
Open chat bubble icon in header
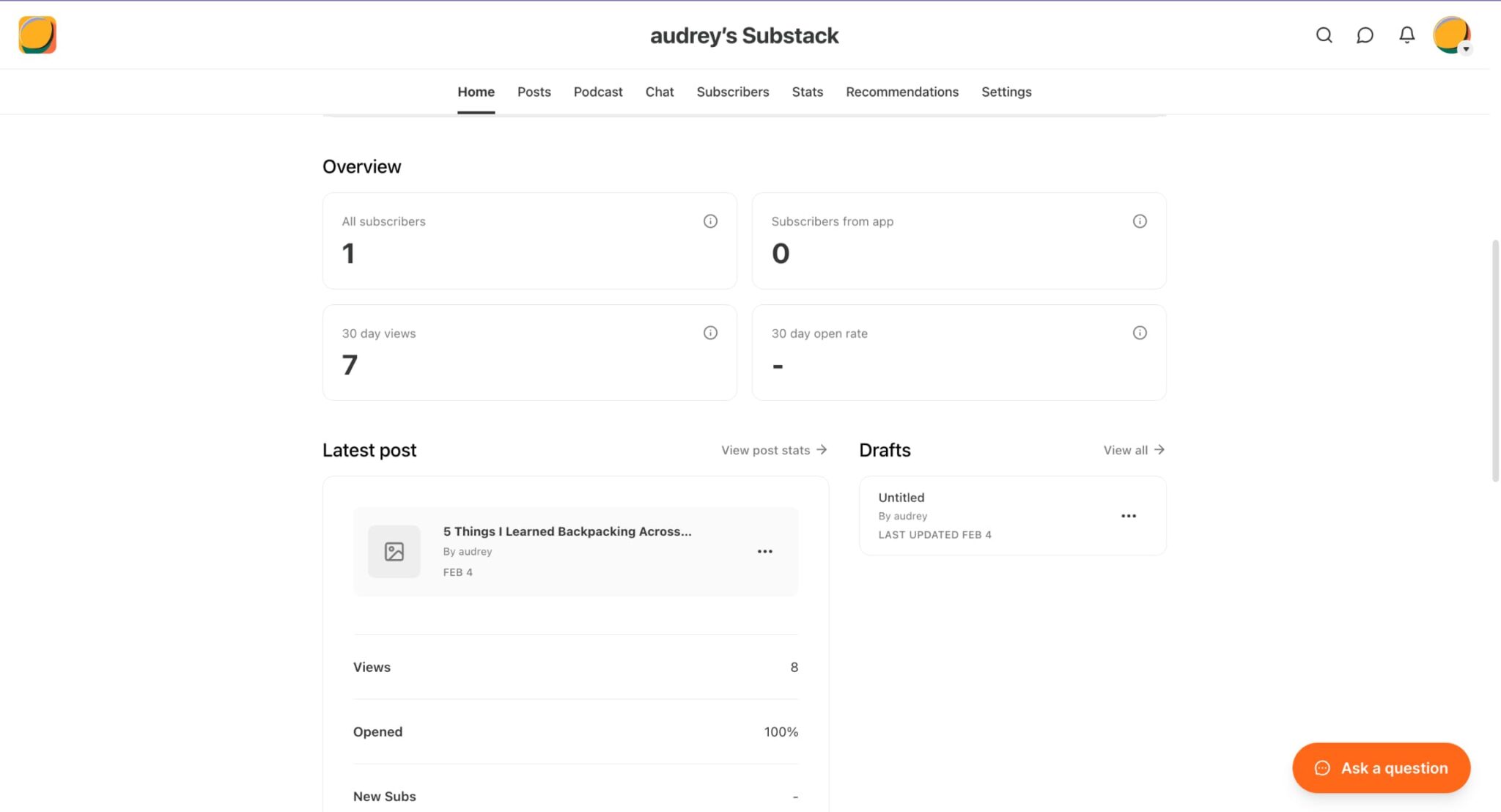click(x=1365, y=35)
